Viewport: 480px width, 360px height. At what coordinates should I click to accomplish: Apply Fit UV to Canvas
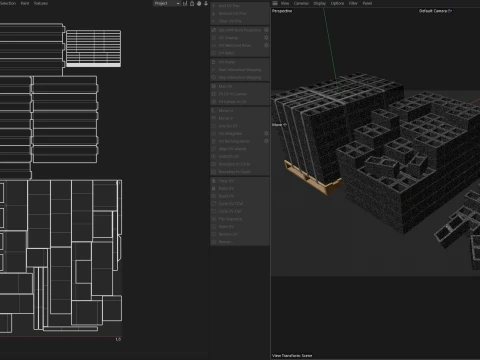pos(240,94)
